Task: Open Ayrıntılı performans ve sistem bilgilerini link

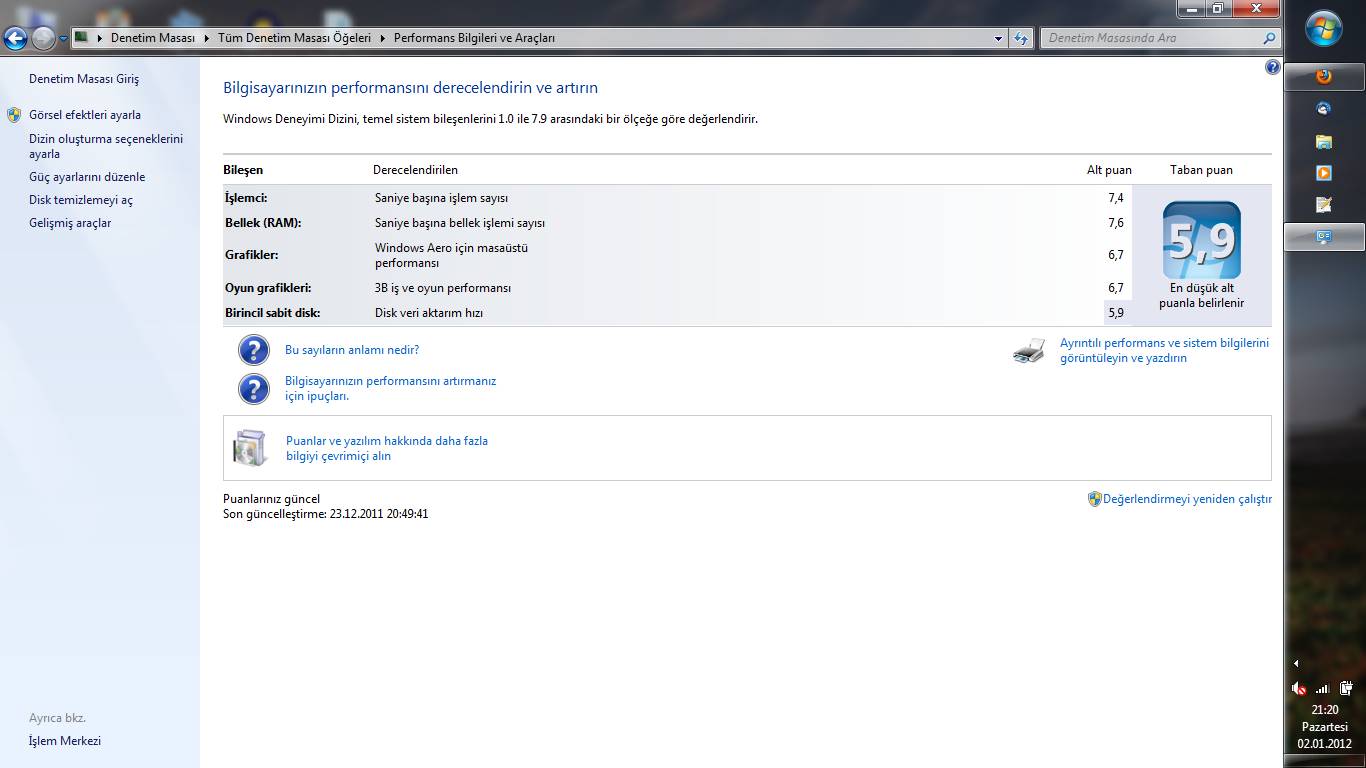Action: point(1164,350)
